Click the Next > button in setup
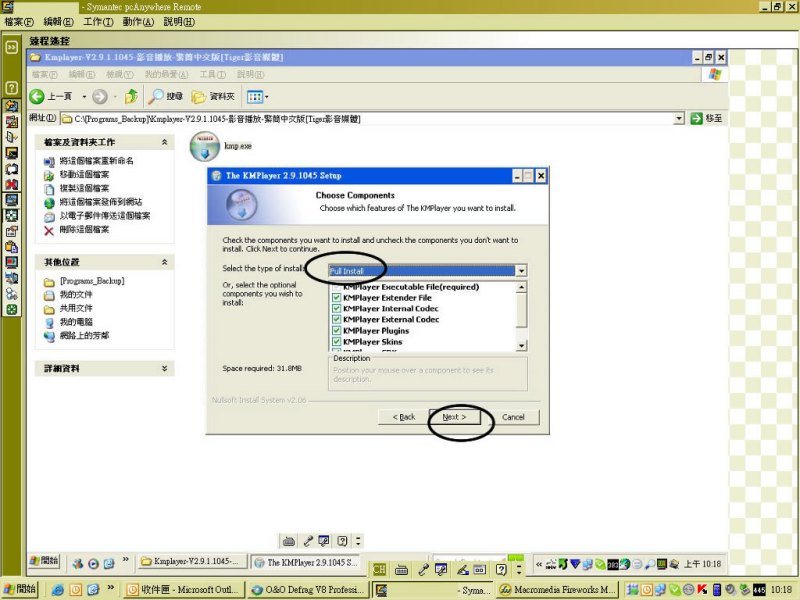Screen dimensions: 800x600 click(x=455, y=417)
